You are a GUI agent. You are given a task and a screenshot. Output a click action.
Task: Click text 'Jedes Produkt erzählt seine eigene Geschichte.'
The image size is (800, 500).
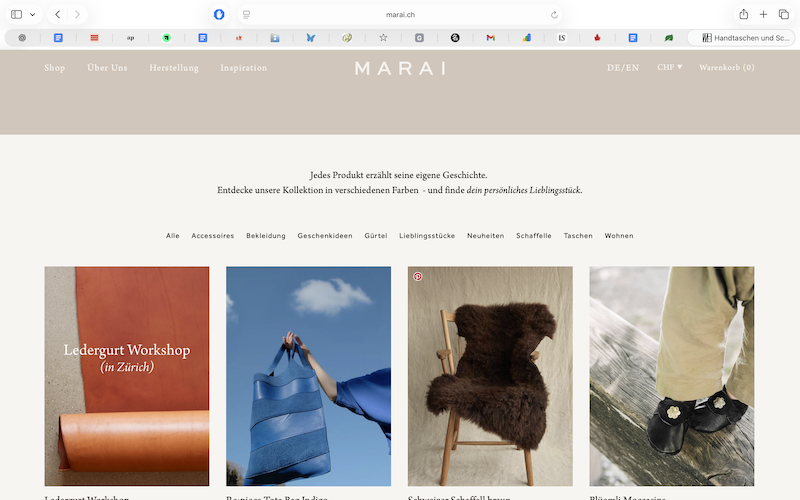pos(398,175)
